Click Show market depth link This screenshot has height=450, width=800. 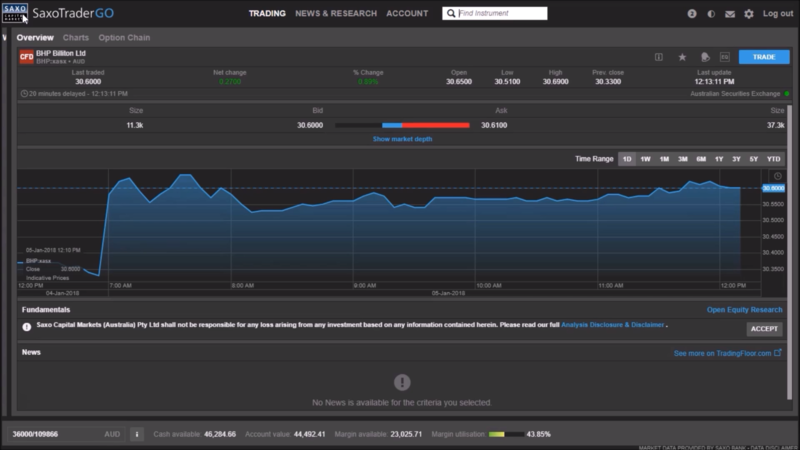[402, 139]
